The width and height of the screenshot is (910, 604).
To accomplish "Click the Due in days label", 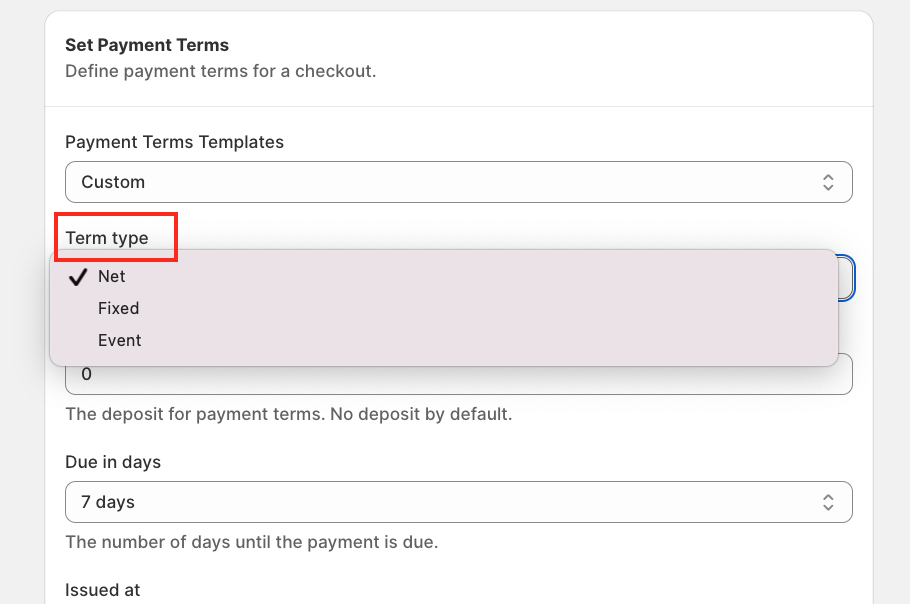I will pos(113,462).
